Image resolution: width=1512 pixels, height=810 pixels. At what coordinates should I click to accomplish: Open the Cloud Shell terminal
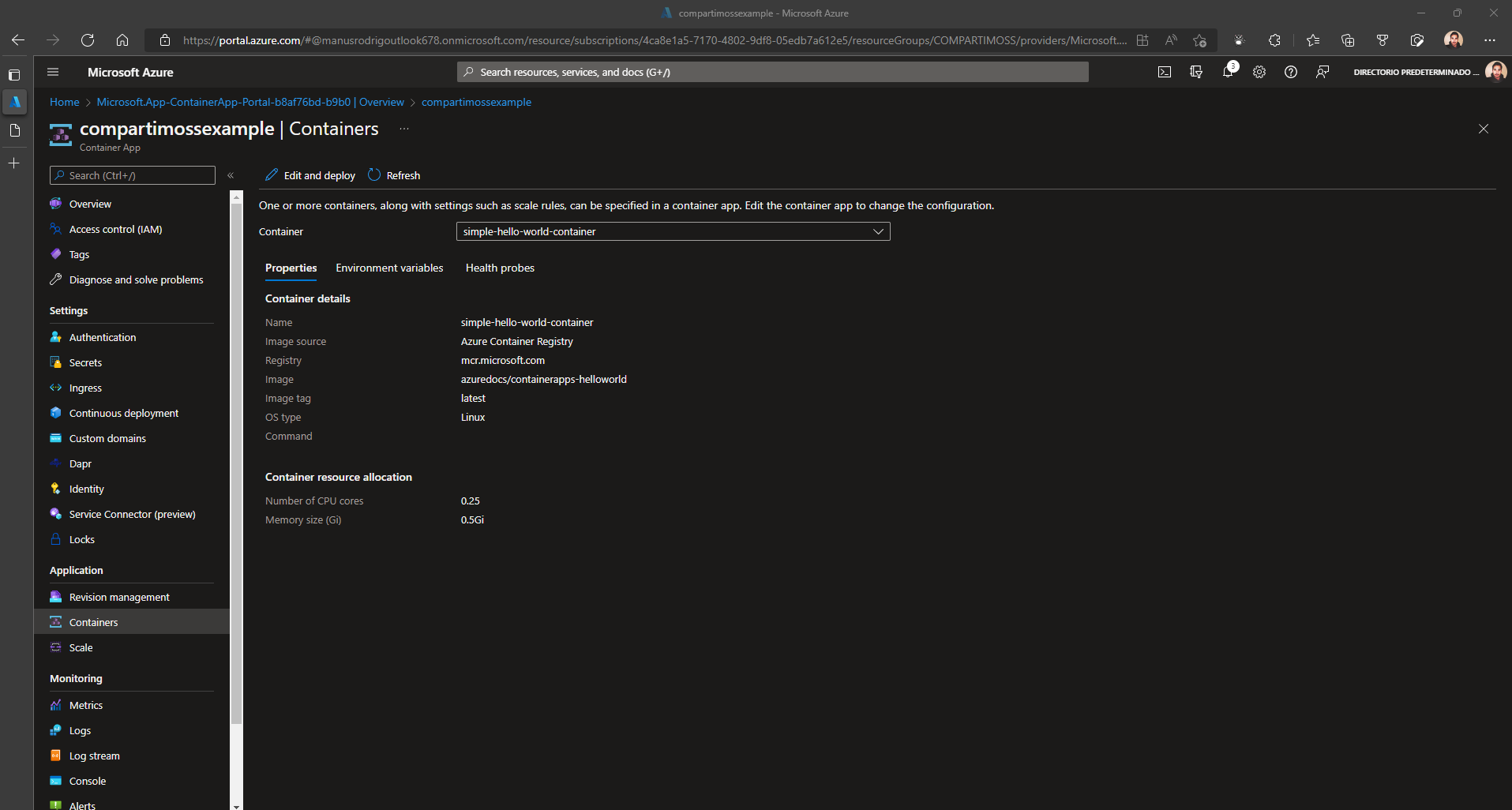tap(1165, 71)
